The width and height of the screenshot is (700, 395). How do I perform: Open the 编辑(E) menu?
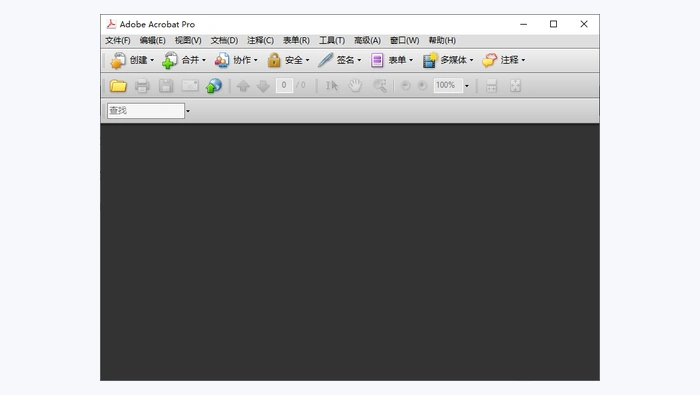(153, 41)
